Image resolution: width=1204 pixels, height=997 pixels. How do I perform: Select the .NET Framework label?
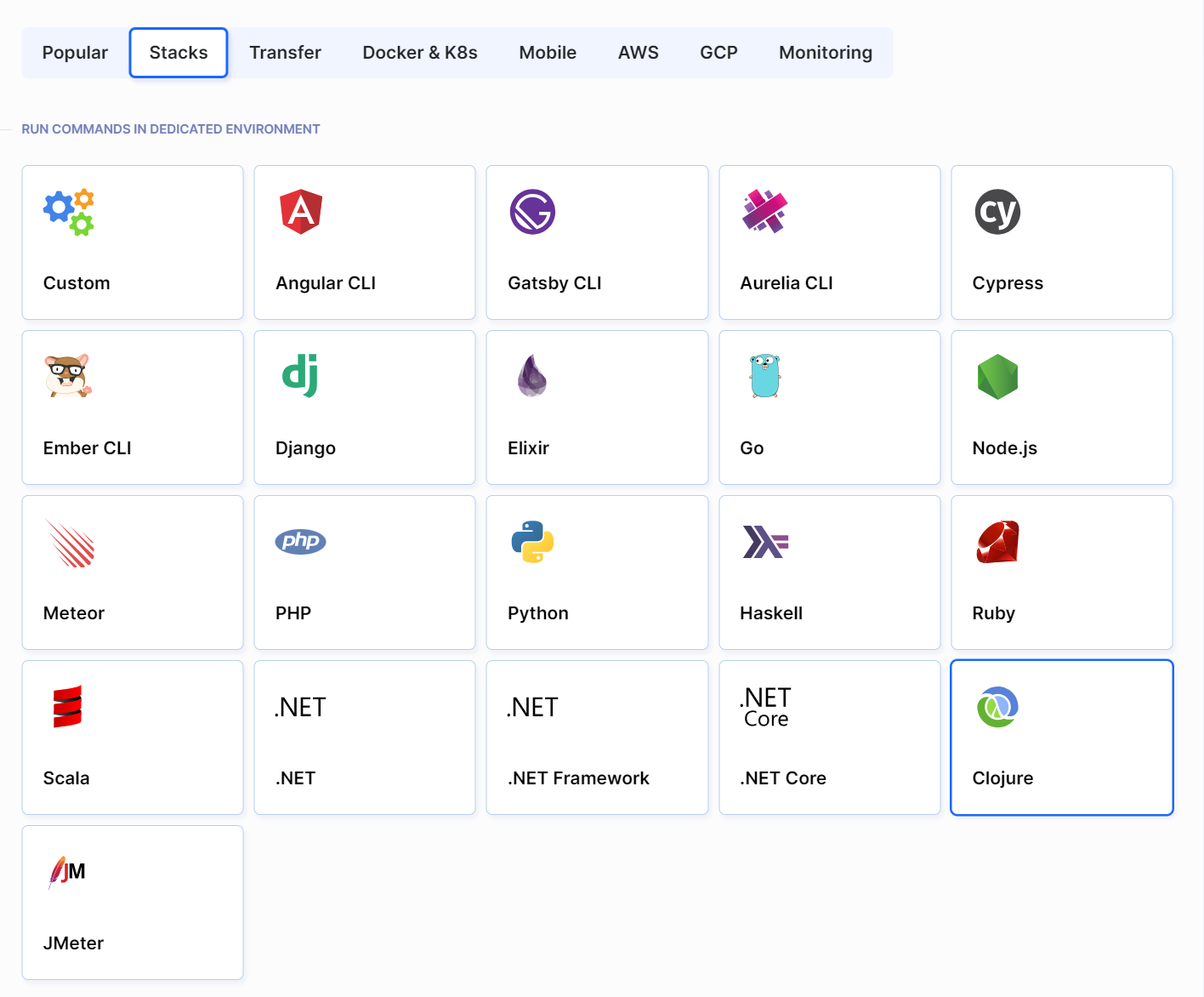[578, 778]
